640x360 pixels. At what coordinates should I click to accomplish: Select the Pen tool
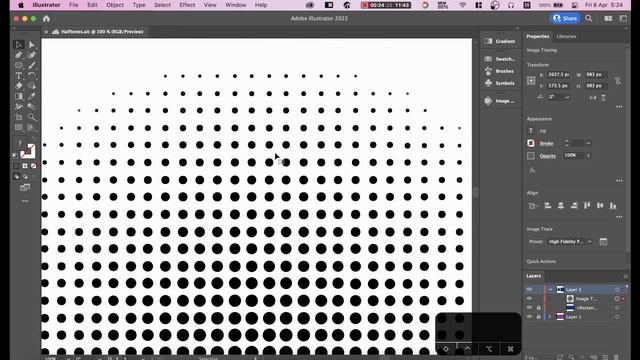click(x=19, y=55)
